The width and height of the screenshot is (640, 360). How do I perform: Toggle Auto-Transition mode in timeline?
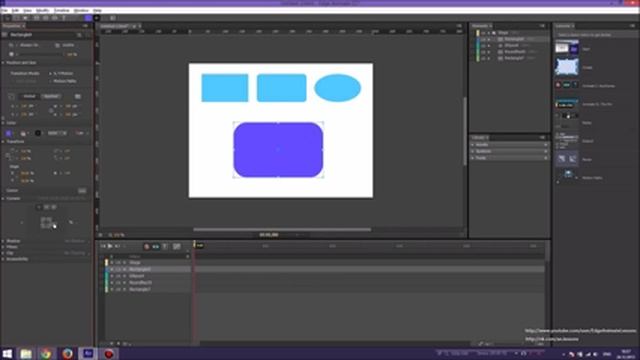156,247
